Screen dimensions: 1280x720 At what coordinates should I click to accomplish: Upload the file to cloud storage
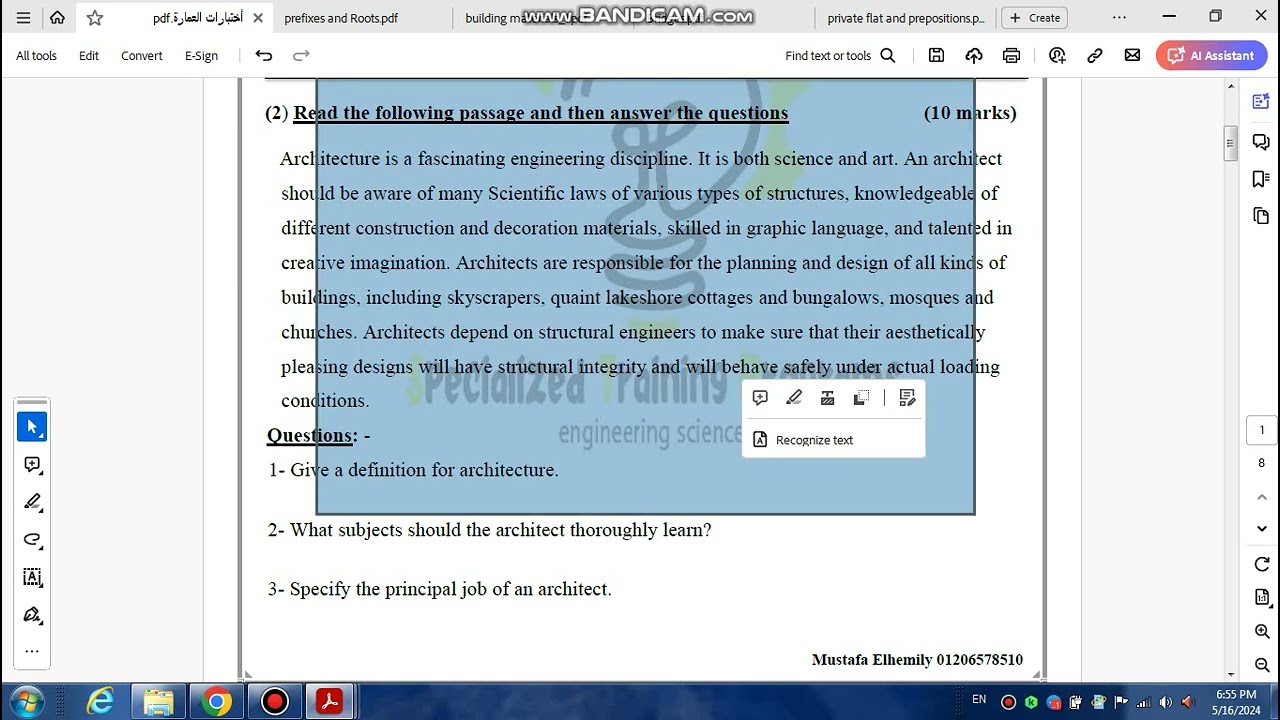[974, 56]
